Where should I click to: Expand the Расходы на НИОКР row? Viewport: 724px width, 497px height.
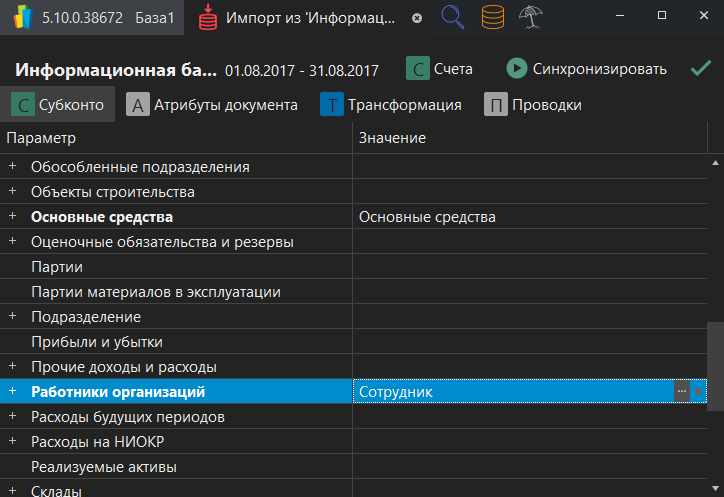point(13,441)
